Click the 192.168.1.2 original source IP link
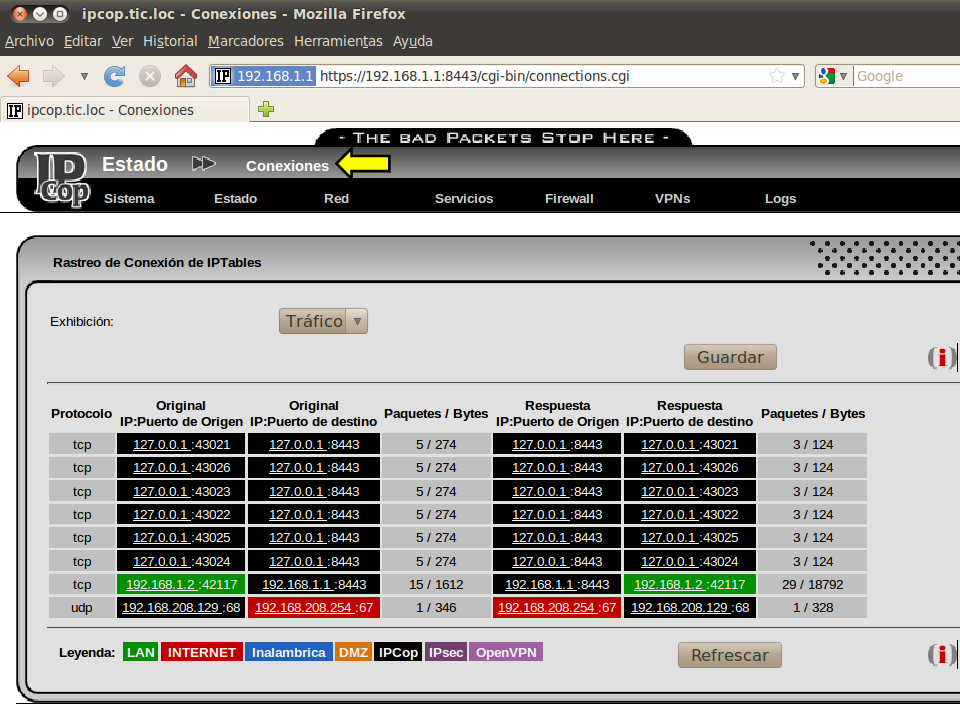This screenshot has height=720, width=960. (159, 585)
